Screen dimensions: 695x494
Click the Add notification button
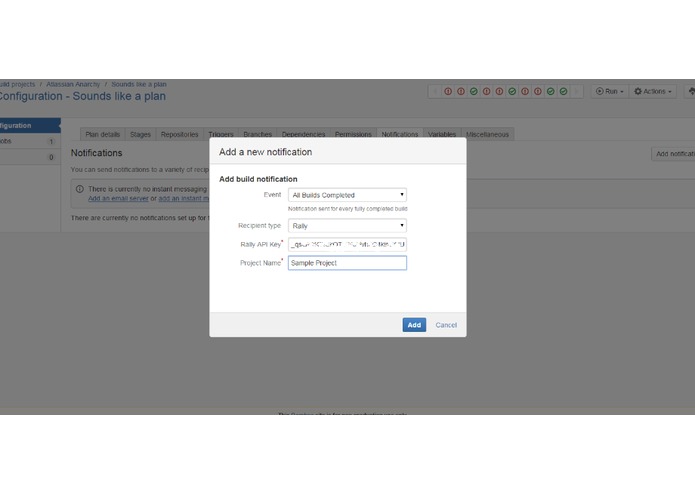pos(673,154)
